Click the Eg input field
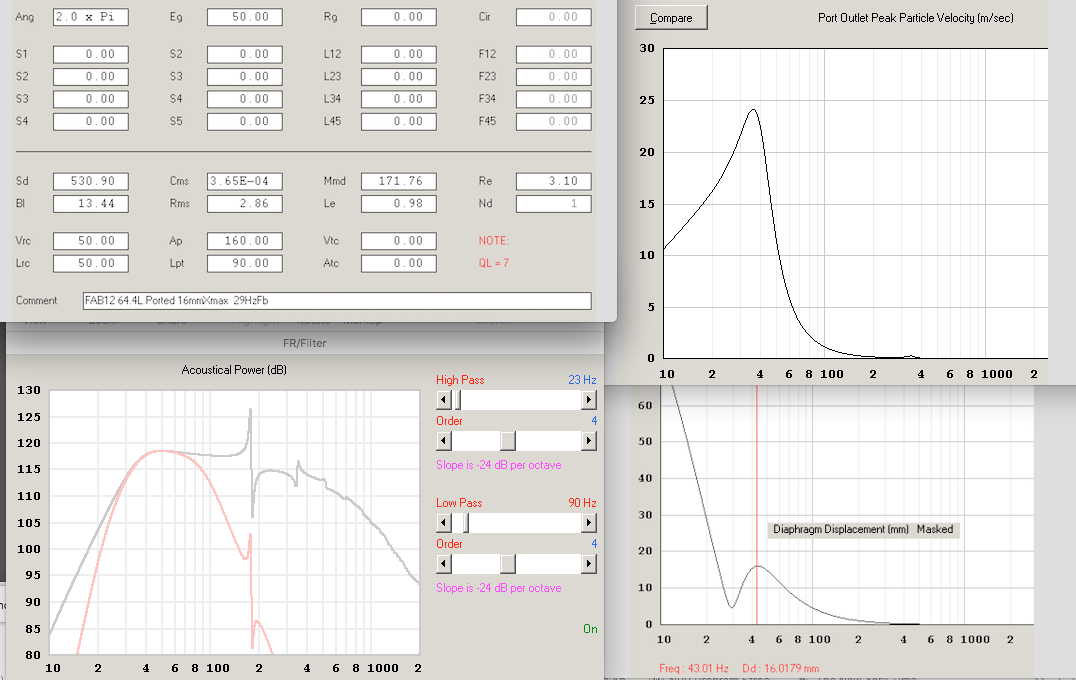Image resolution: width=1076 pixels, height=680 pixels. point(245,16)
